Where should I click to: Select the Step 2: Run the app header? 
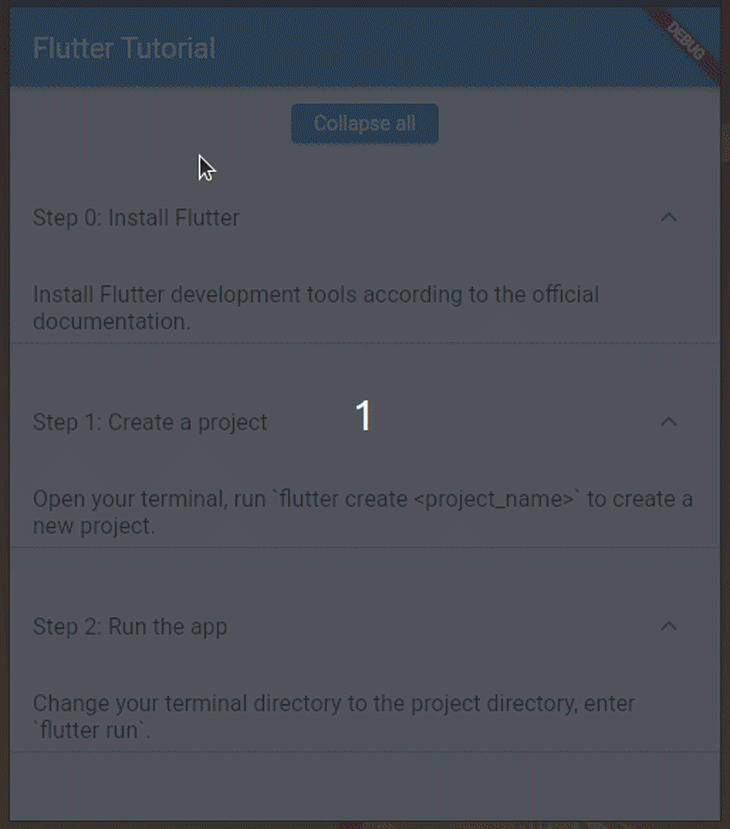coord(130,626)
